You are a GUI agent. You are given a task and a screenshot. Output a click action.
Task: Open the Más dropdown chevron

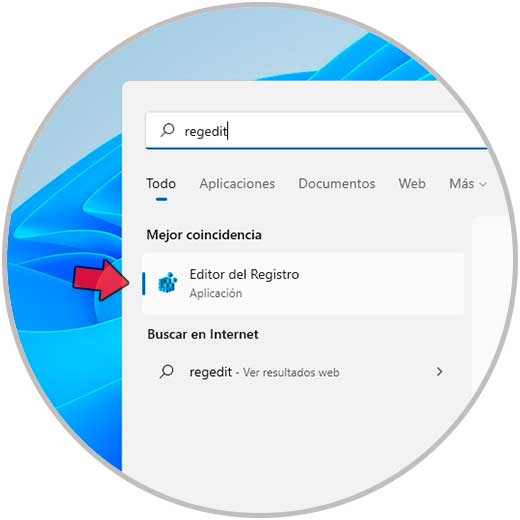(x=483, y=184)
